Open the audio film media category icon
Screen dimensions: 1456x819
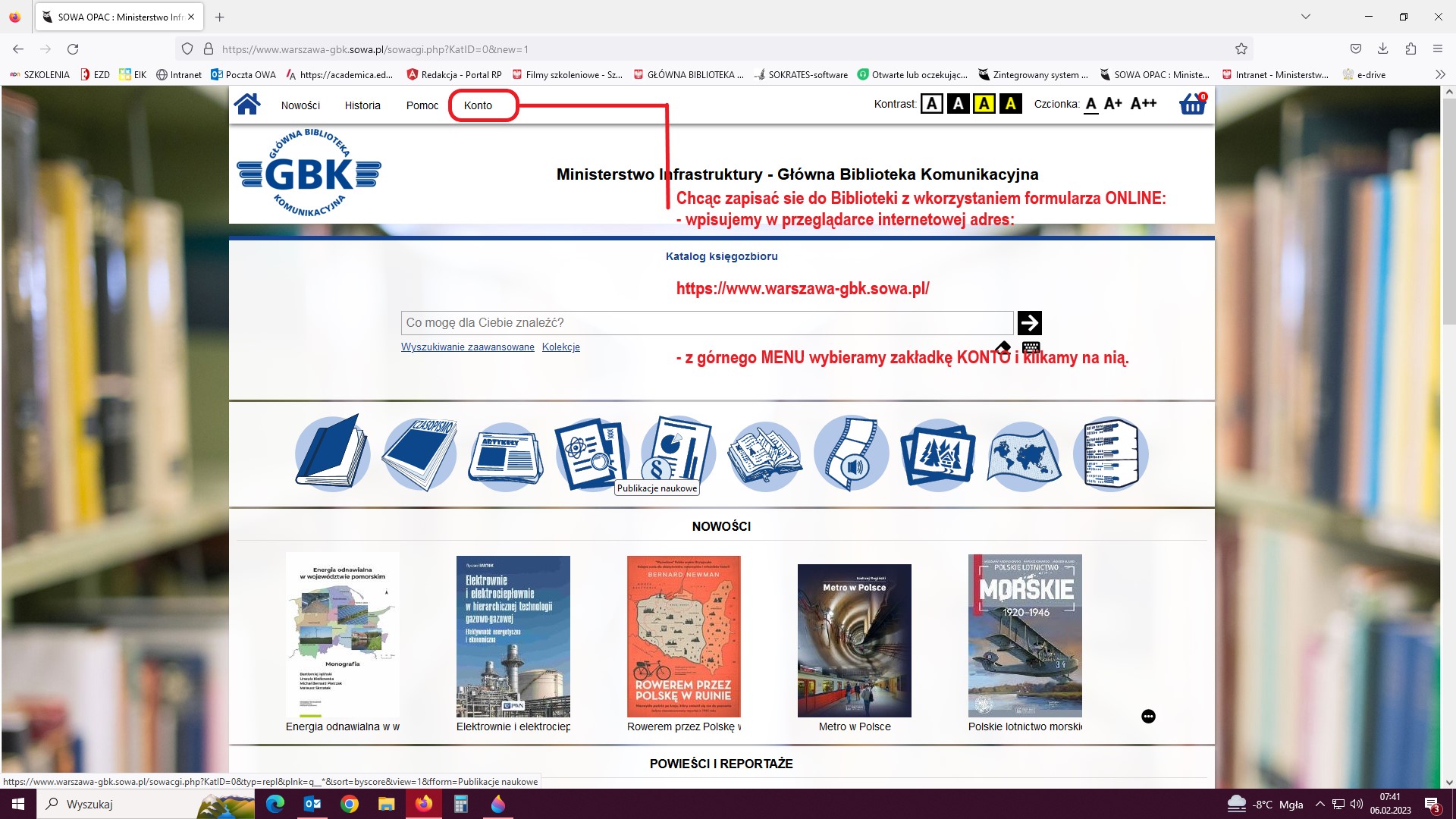[x=851, y=453]
